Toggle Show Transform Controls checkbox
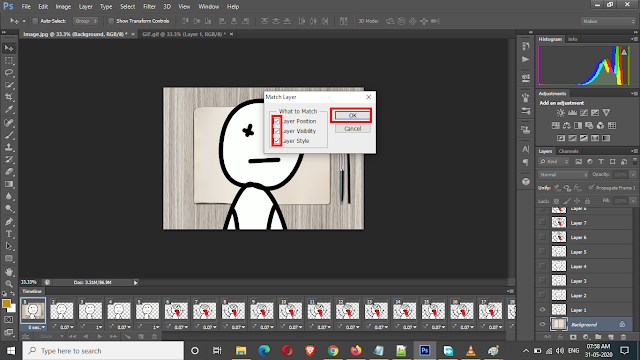This screenshot has height=360, width=640. click(x=111, y=21)
